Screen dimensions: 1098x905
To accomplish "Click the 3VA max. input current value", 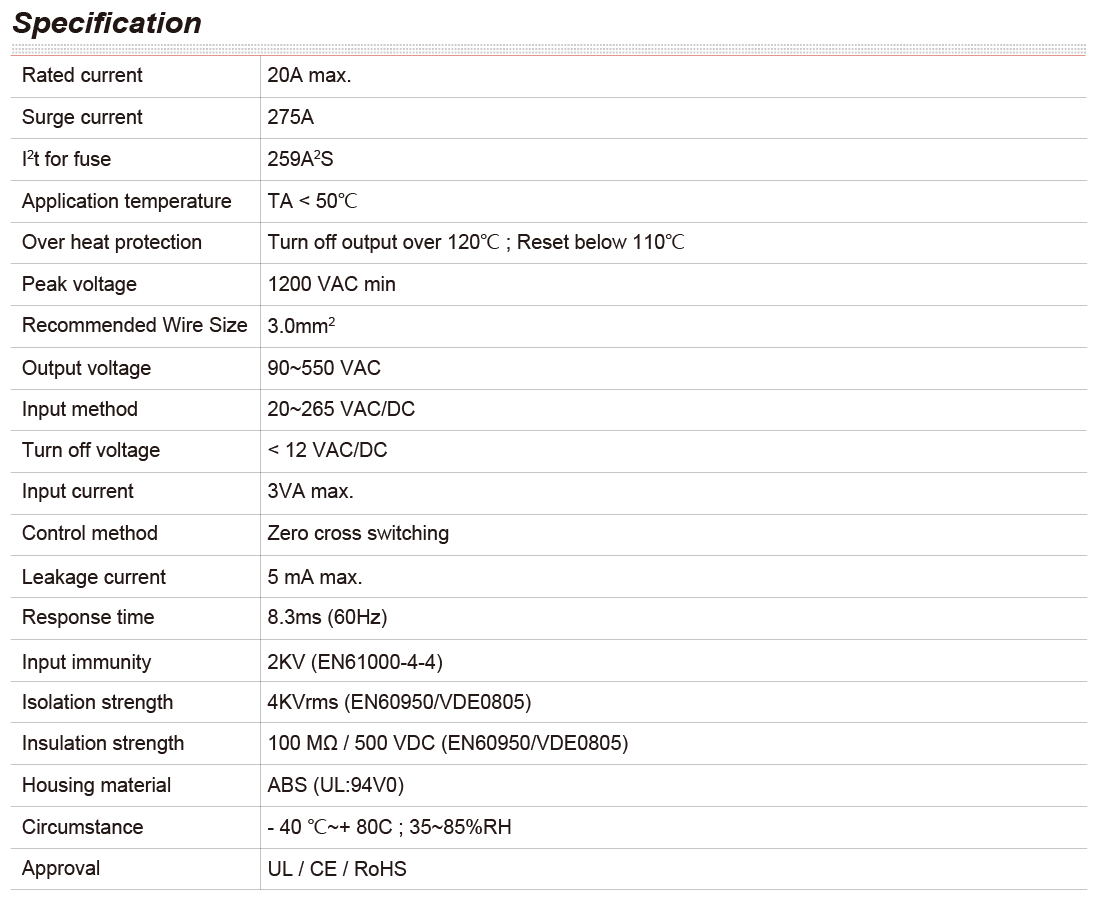I will [310, 491].
